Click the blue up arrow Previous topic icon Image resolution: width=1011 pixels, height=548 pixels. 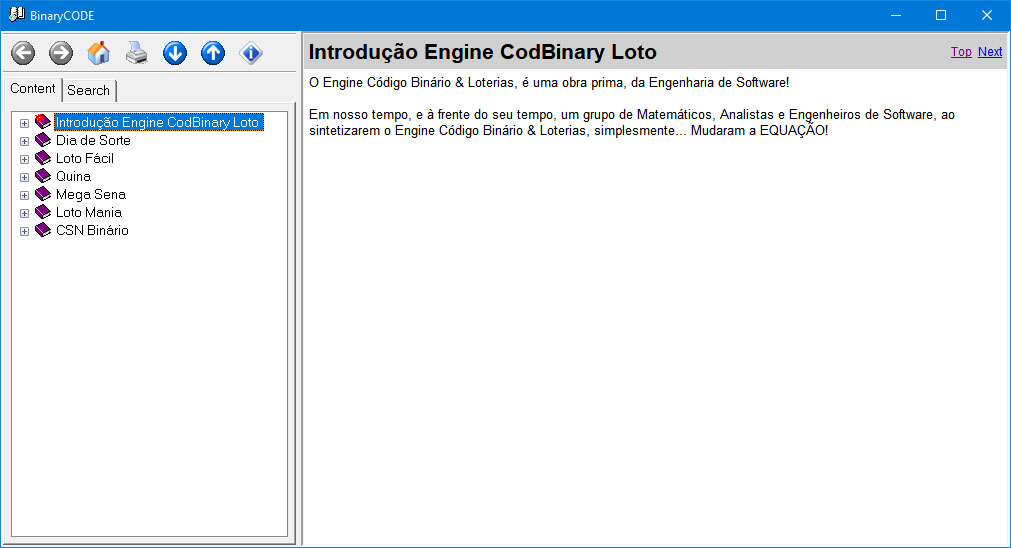[x=213, y=53]
